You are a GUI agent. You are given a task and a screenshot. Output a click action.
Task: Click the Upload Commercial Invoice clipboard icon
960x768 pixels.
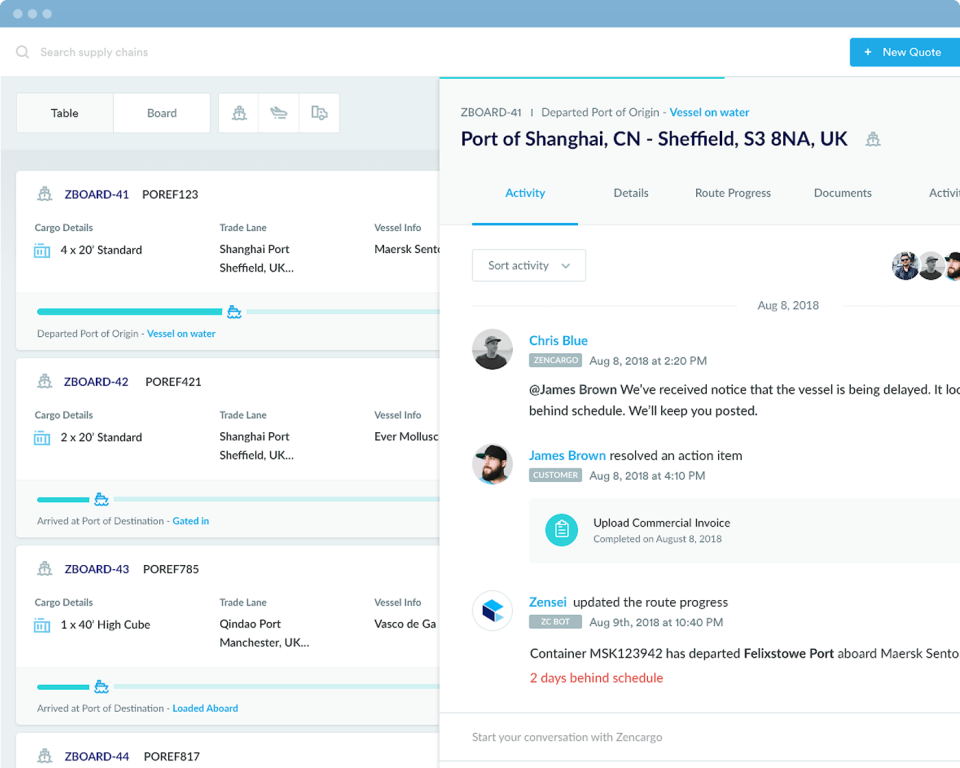click(x=561, y=530)
